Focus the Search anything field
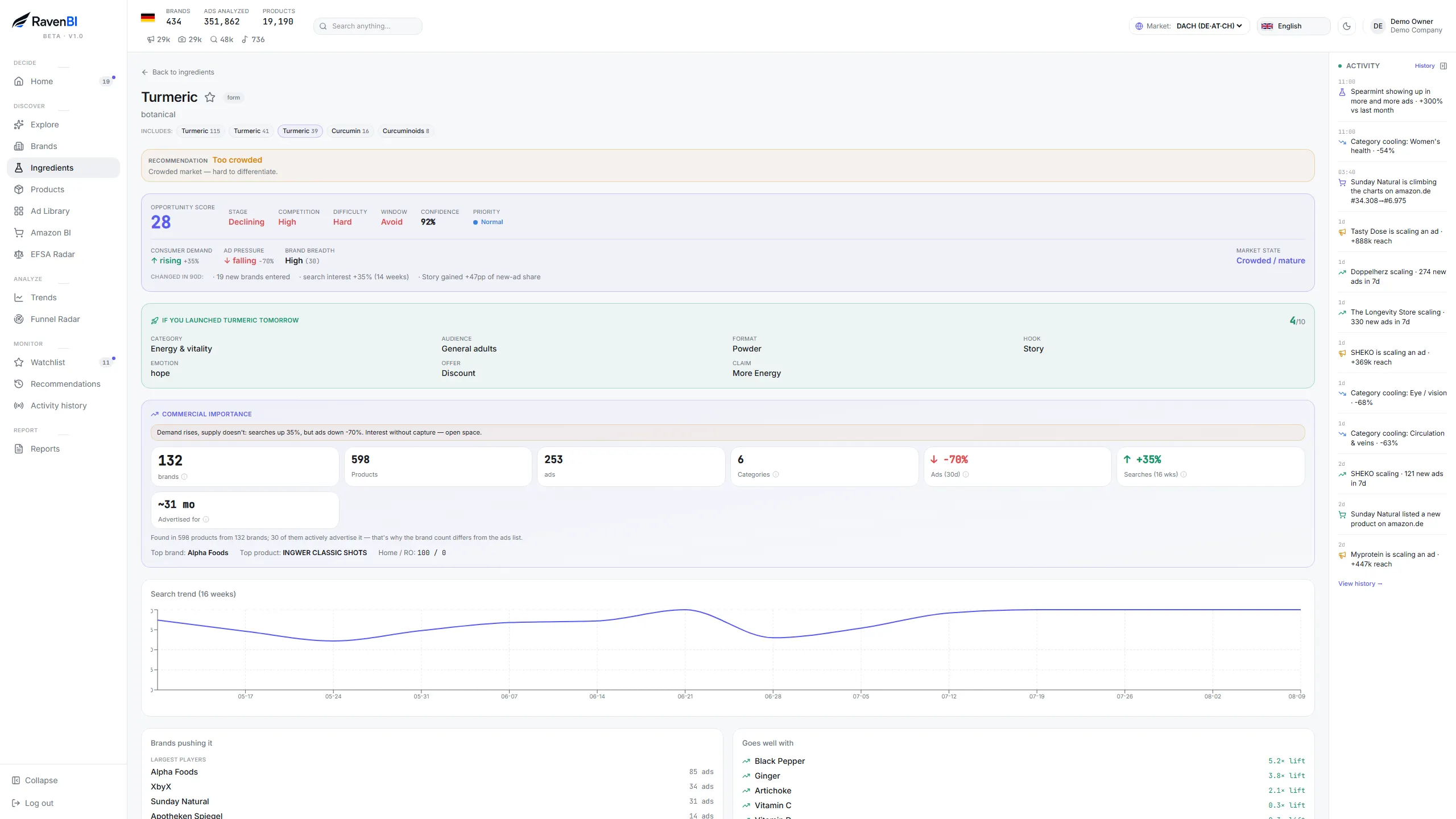The height and width of the screenshot is (819, 1456). 368,26
